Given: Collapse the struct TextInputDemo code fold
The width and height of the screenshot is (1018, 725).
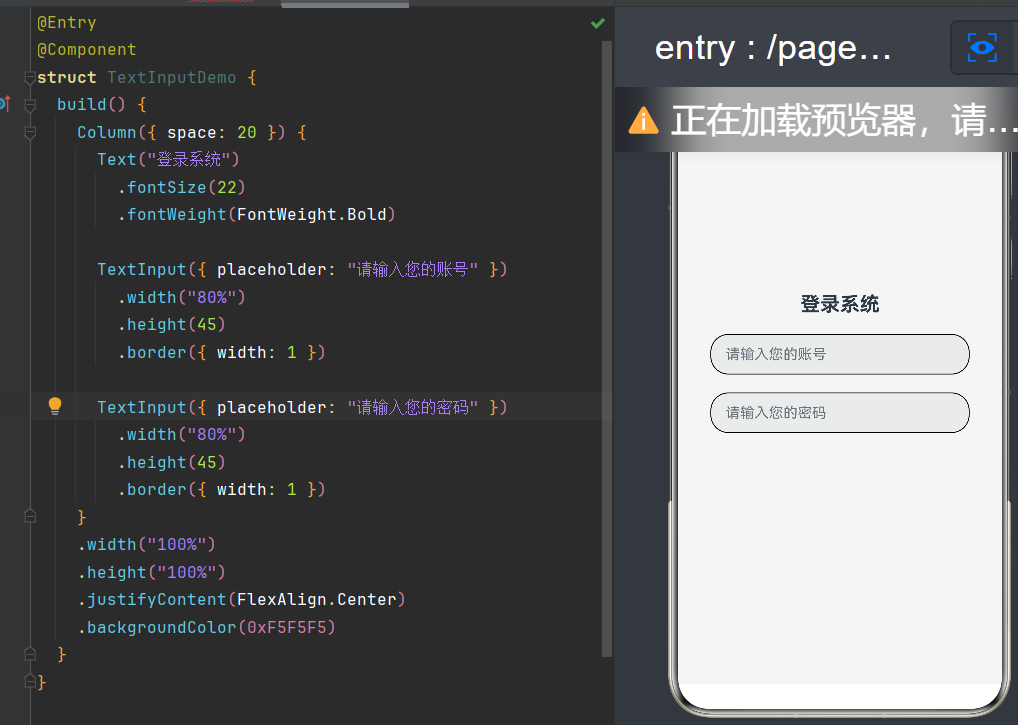Looking at the screenshot, I should click(x=30, y=78).
